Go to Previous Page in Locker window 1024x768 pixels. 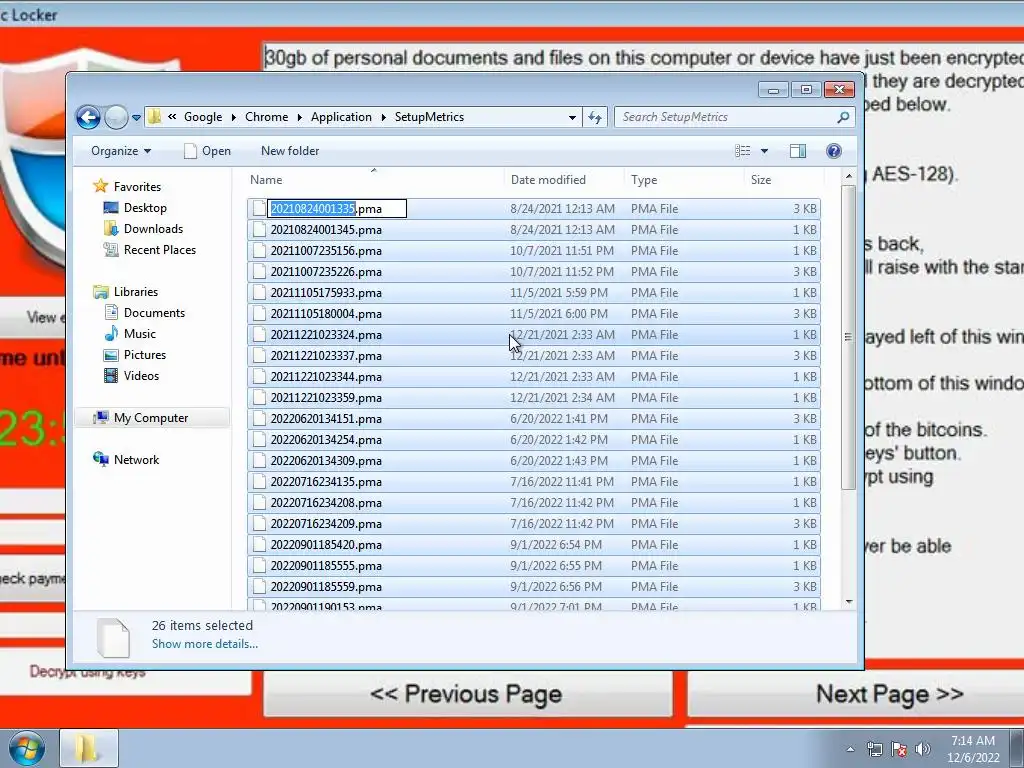click(468, 694)
